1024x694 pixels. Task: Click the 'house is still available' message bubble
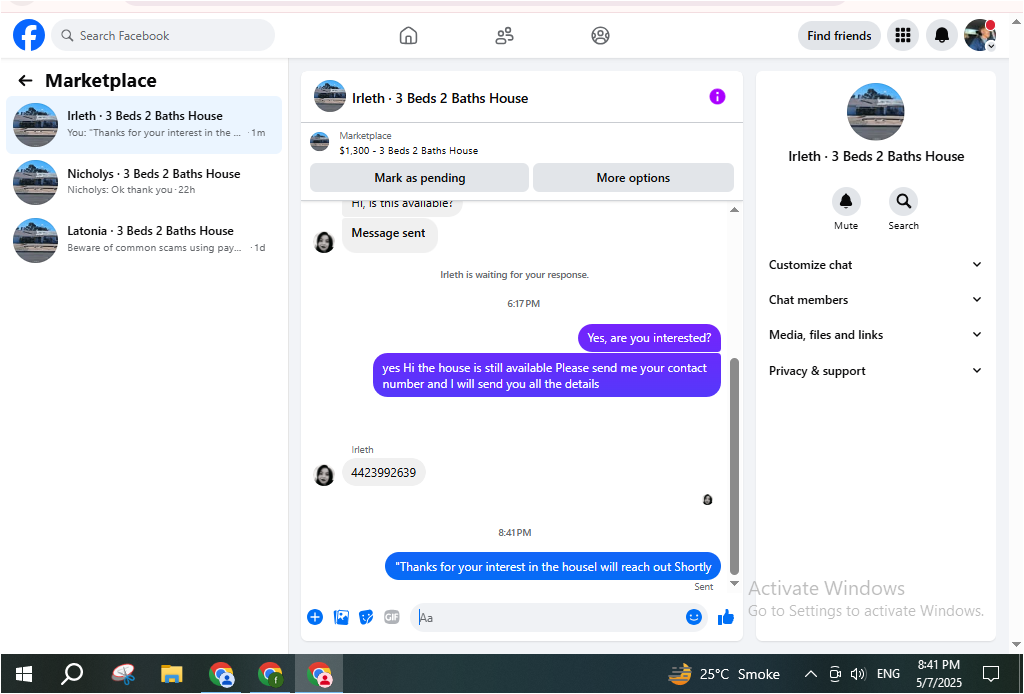click(x=547, y=375)
